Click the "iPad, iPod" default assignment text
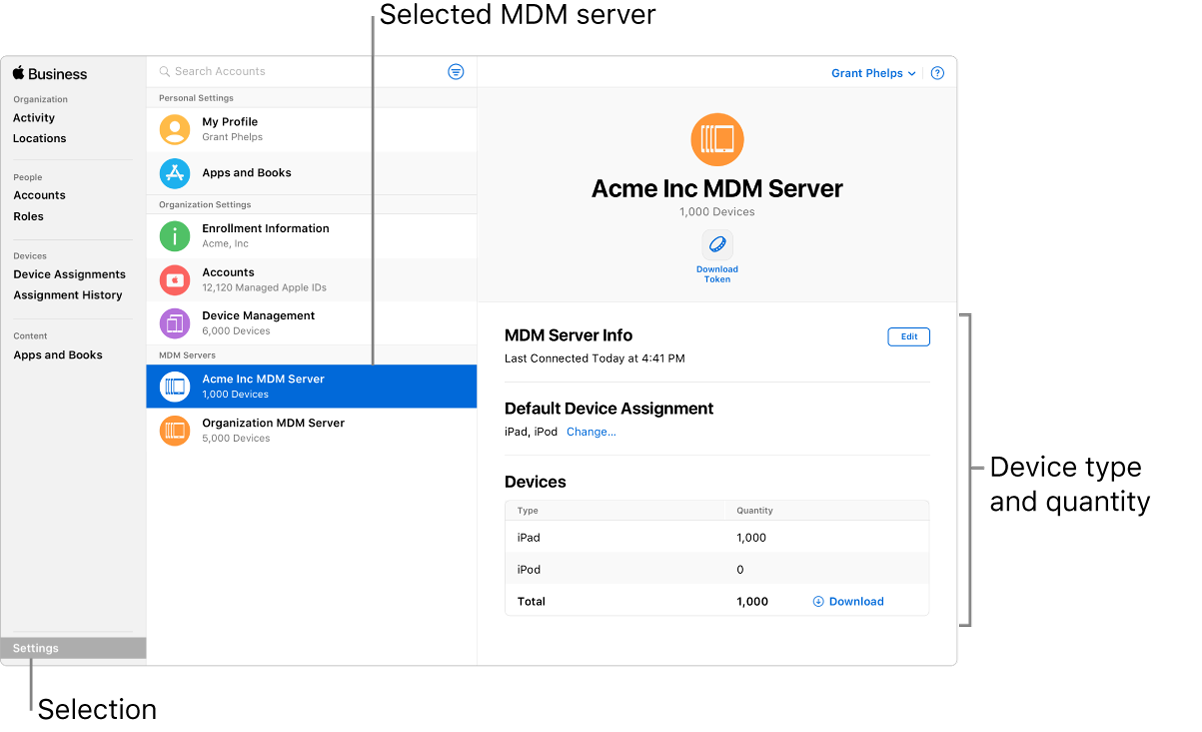Viewport: 1202px width, 732px height. click(531, 432)
